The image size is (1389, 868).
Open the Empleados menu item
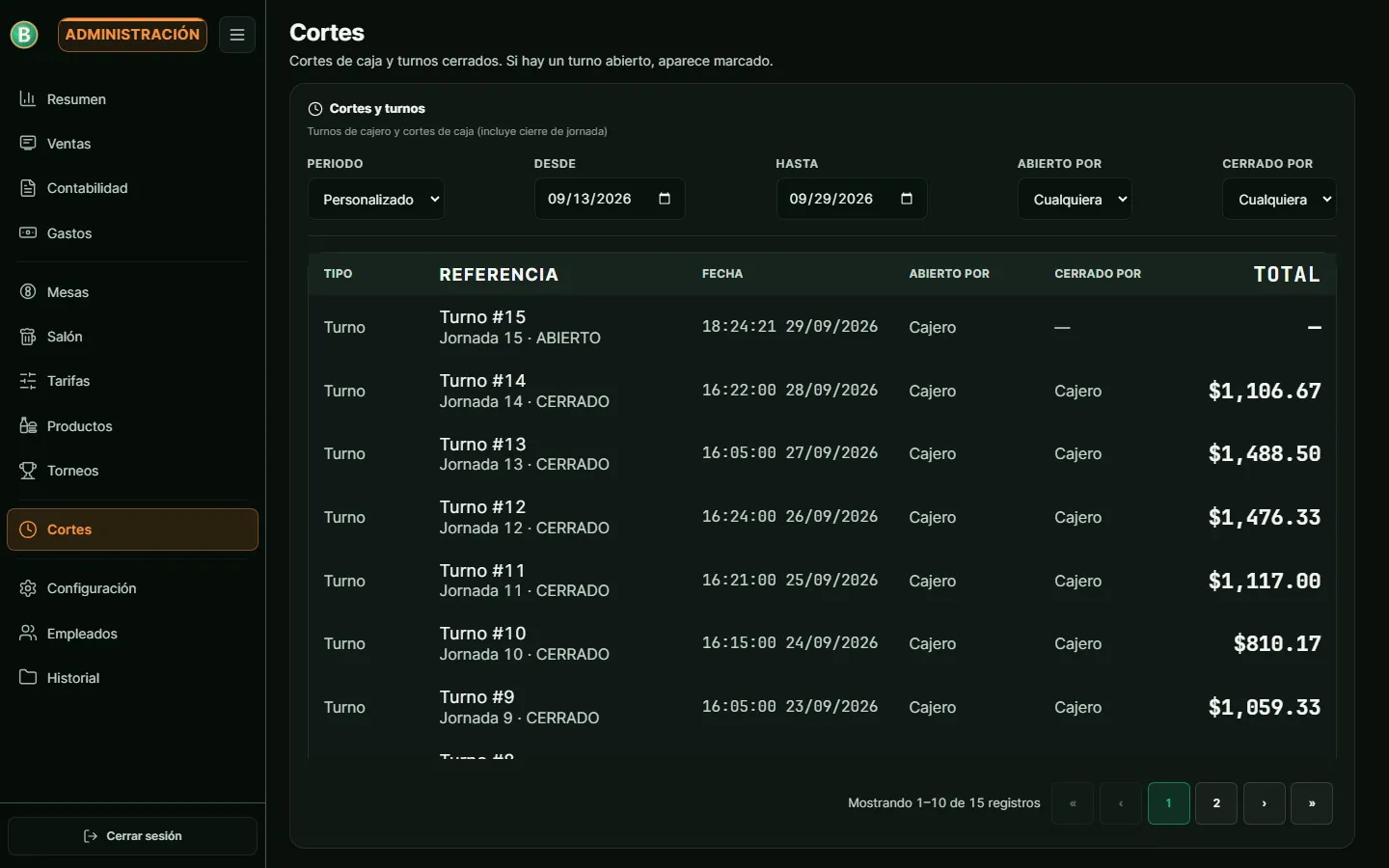(x=132, y=634)
